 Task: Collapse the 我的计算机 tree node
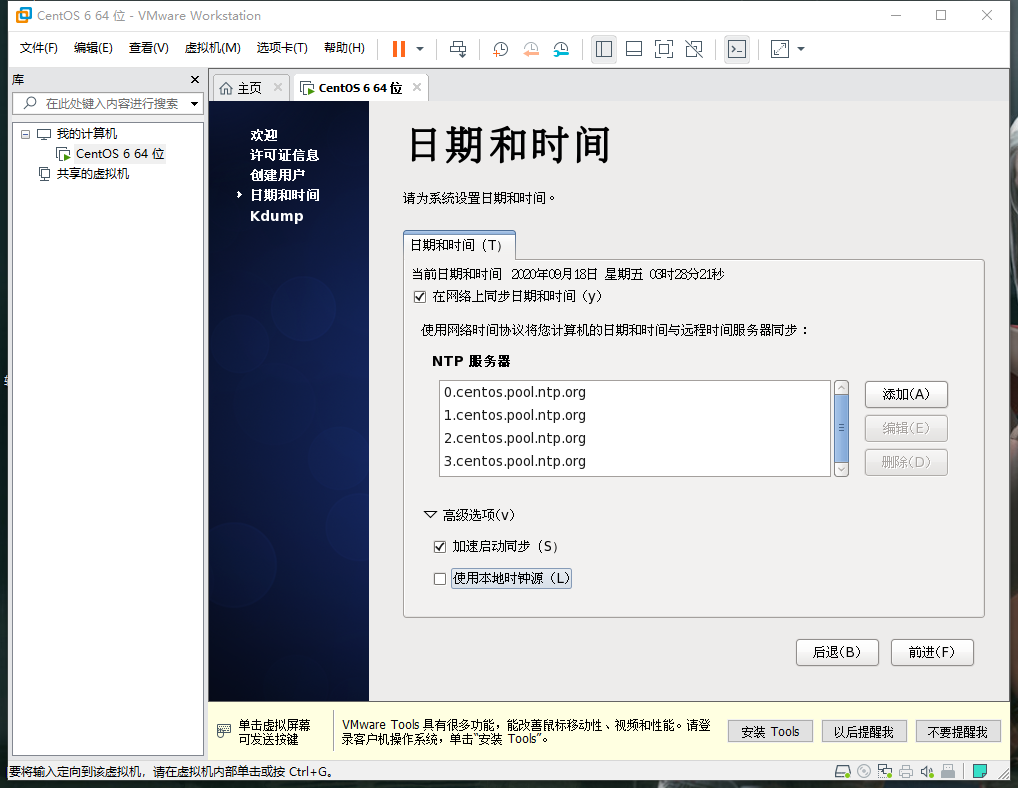click(25, 134)
